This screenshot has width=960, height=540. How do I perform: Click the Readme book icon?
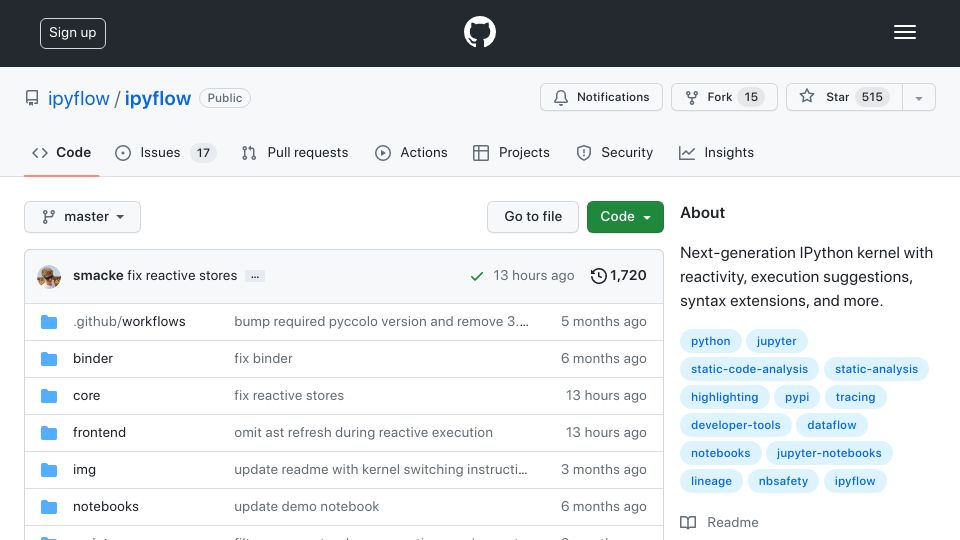688,522
